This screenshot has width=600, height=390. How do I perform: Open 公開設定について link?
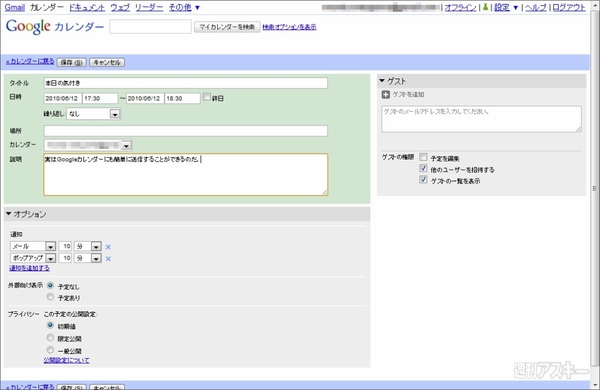(67, 360)
